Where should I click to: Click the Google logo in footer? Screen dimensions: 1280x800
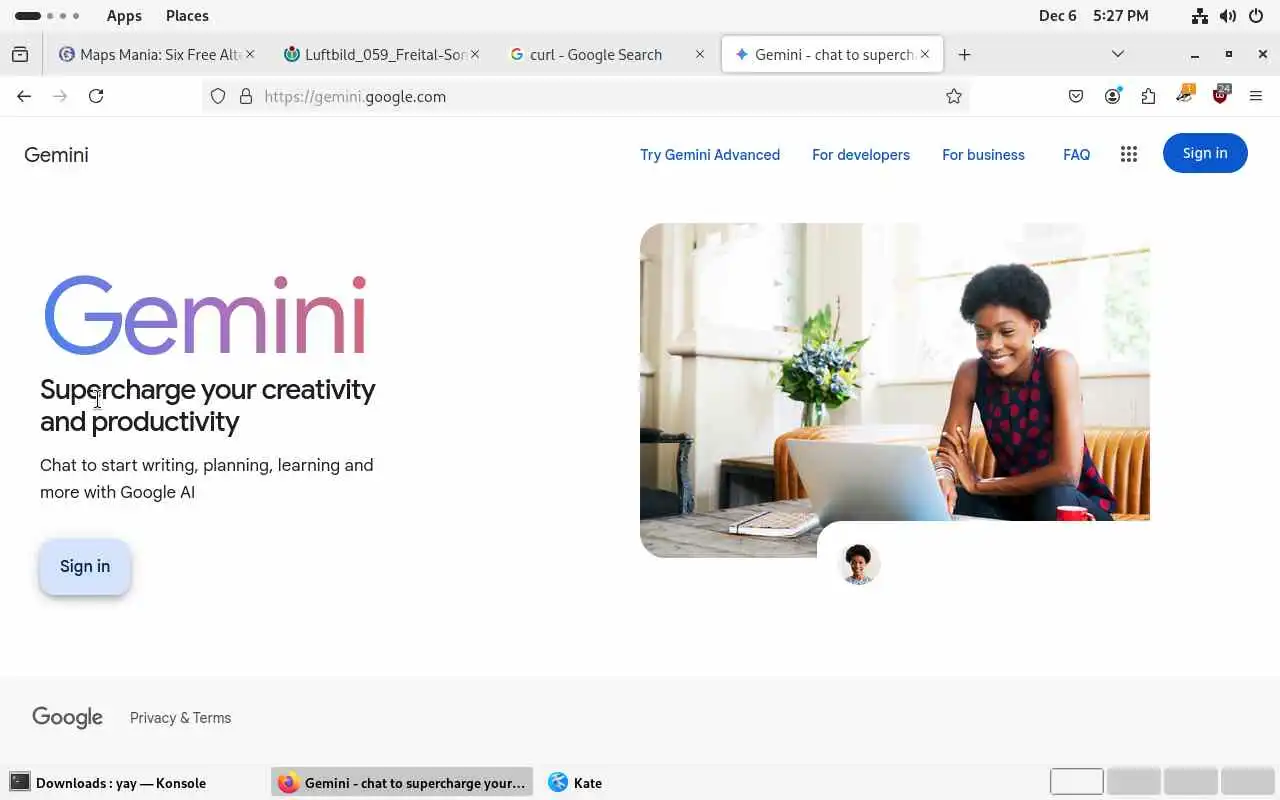point(67,717)
